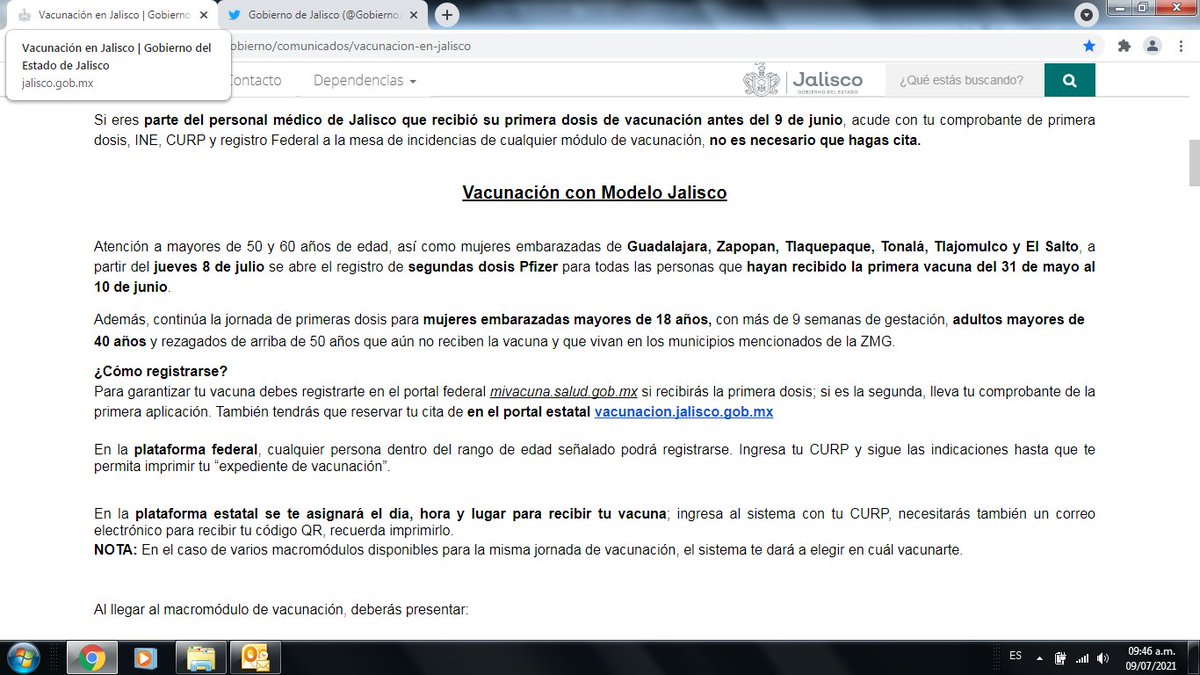Click the volume speaker tray icon
The height and width of the screenshot is (675, 1200).
[1102, 658]
